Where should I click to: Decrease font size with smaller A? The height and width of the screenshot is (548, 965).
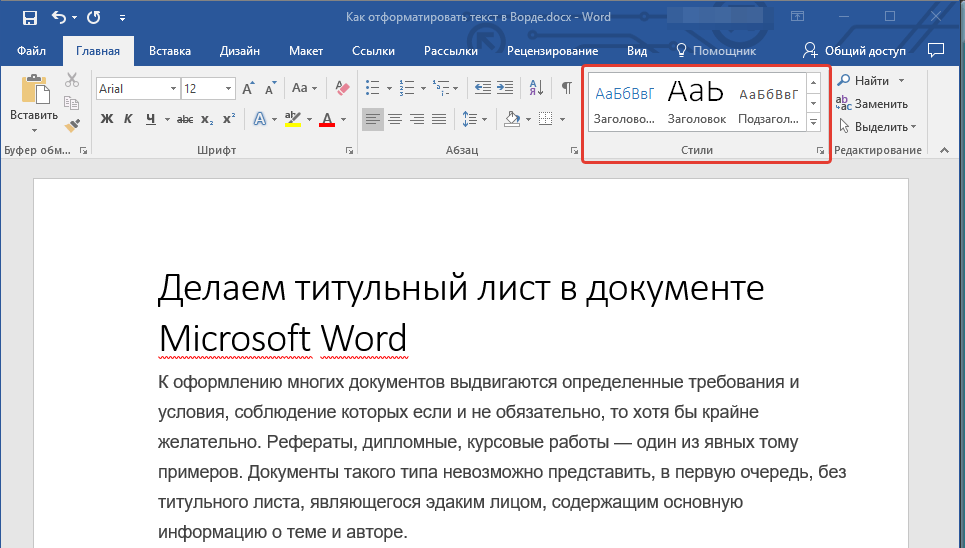[x=270, y=89]
